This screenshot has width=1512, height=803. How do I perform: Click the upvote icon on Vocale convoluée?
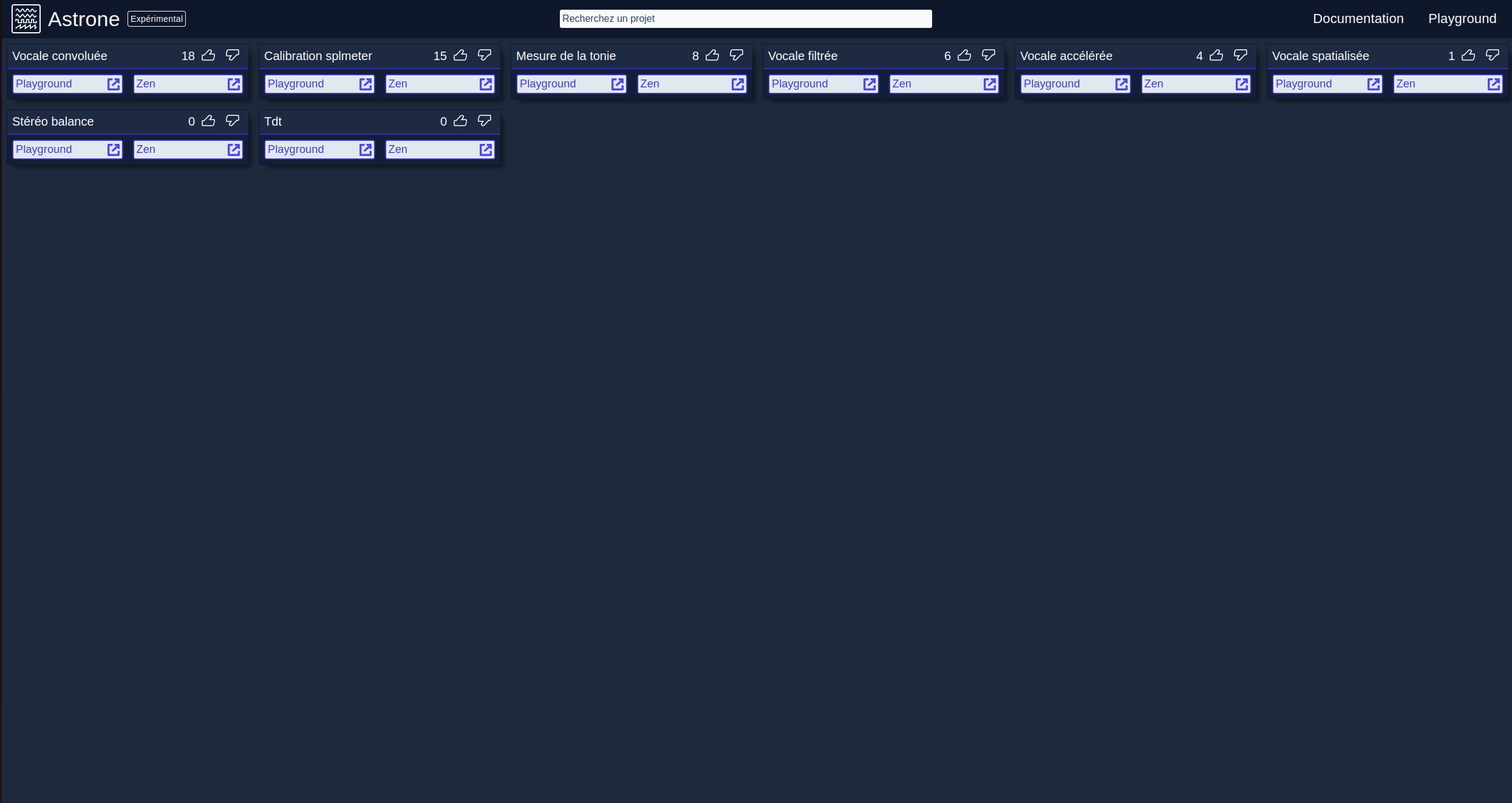point(208,55)
